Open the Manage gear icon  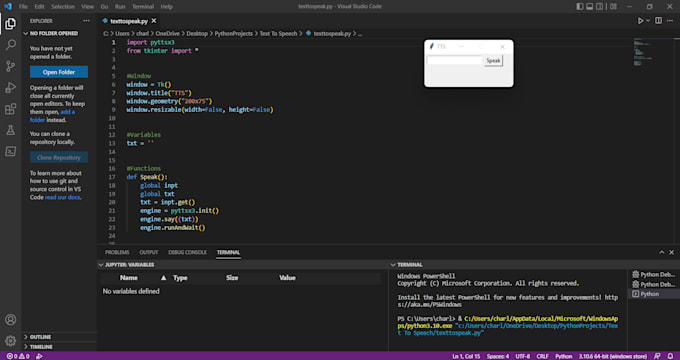[10, 341]
